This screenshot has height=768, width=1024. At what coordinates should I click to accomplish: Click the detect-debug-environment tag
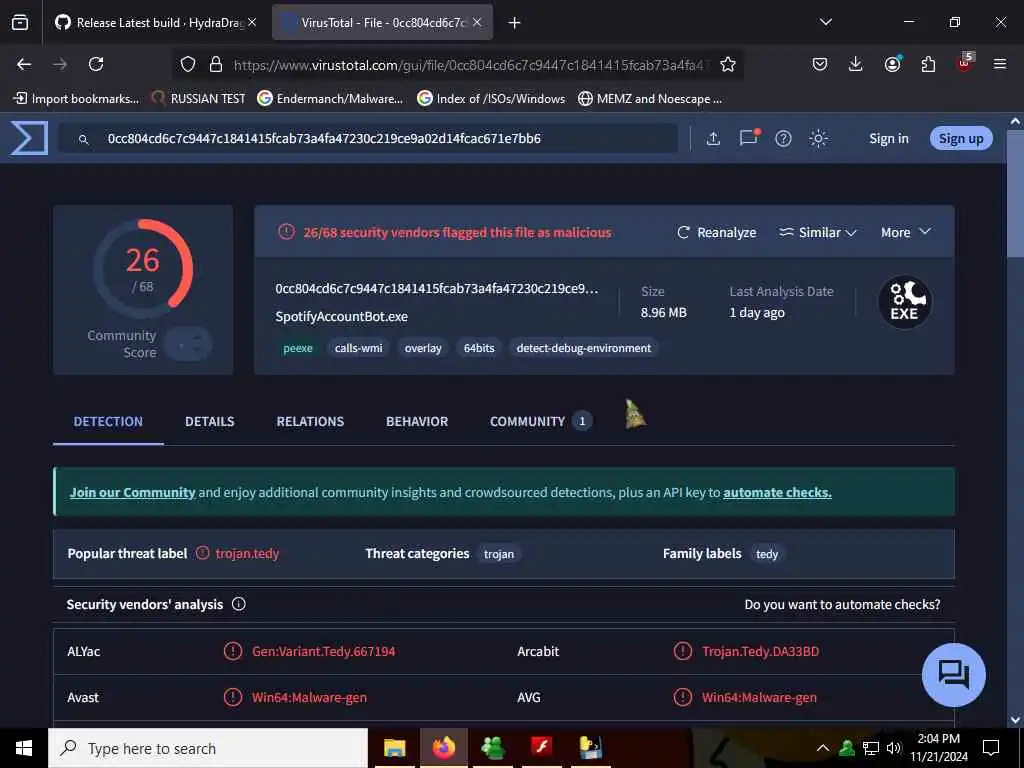tap(584, 348)
